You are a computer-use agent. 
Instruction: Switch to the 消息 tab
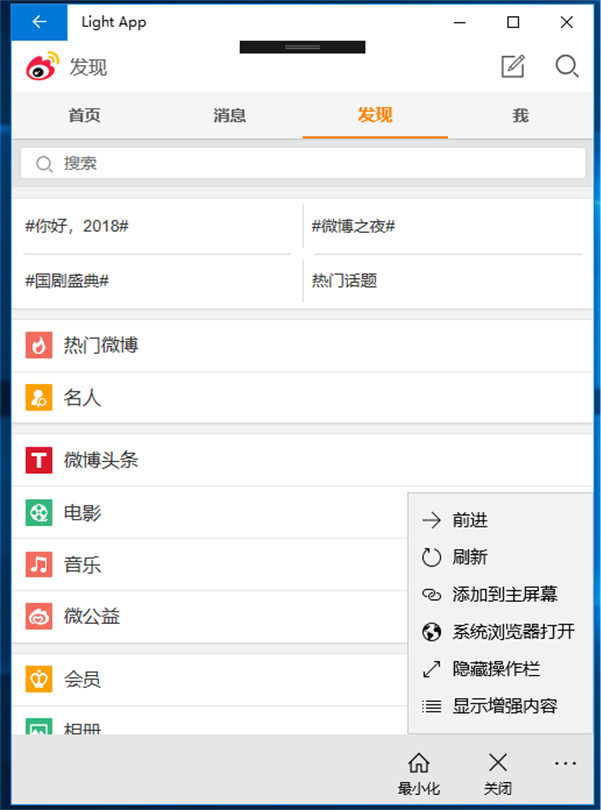[x=229, y=115]
